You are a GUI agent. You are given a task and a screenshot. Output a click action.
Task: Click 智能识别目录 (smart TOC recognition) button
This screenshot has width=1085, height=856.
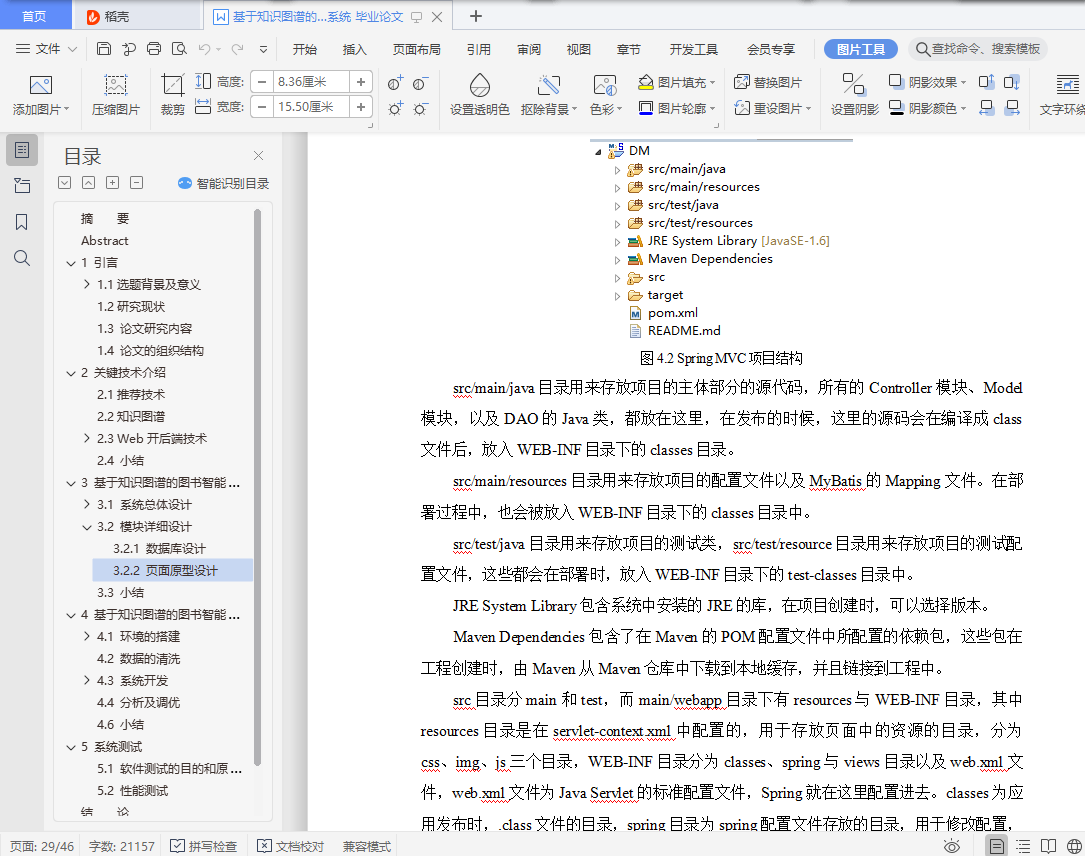pos(224,183)
